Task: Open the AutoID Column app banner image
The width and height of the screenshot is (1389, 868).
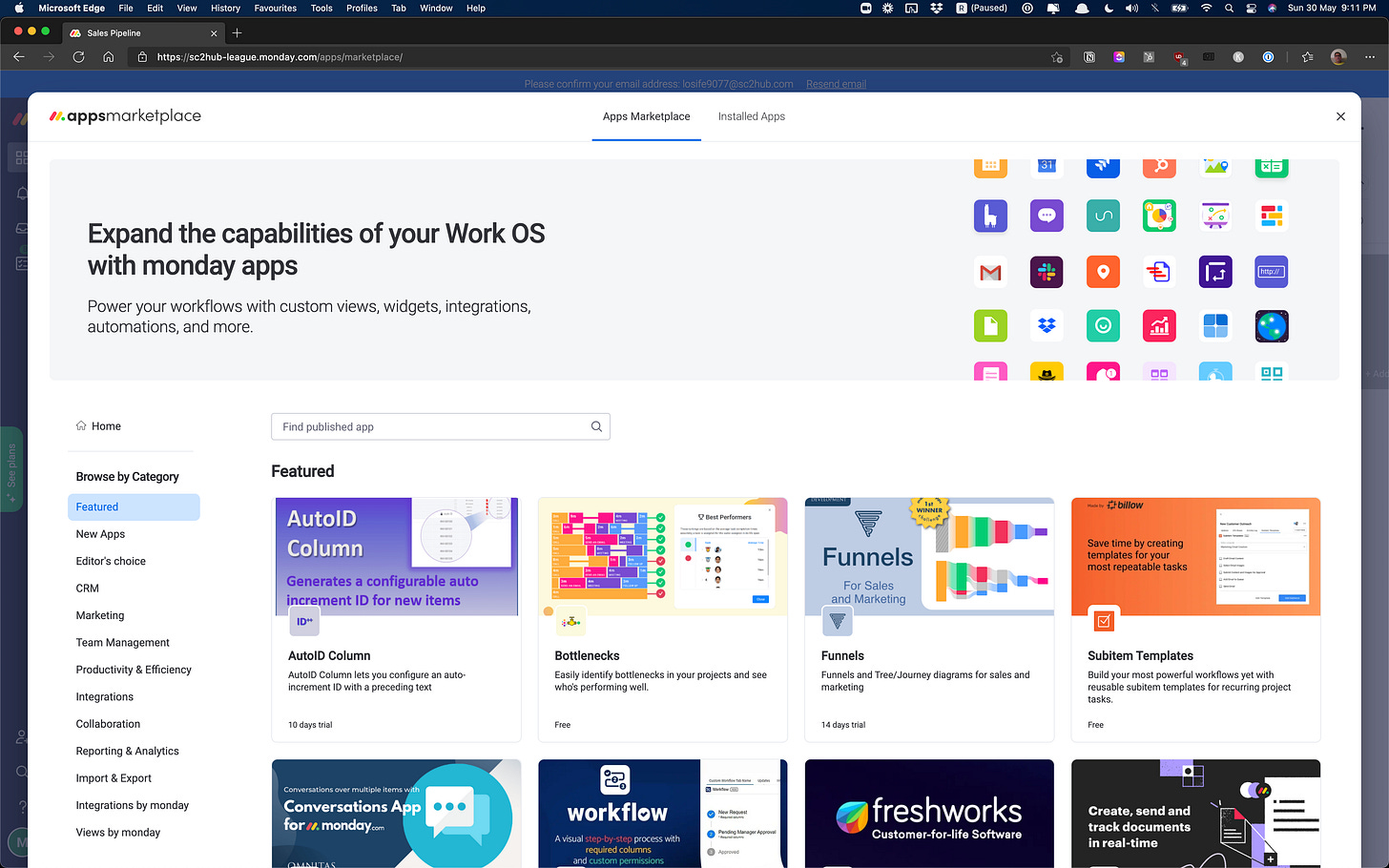Action: point(396,556)
